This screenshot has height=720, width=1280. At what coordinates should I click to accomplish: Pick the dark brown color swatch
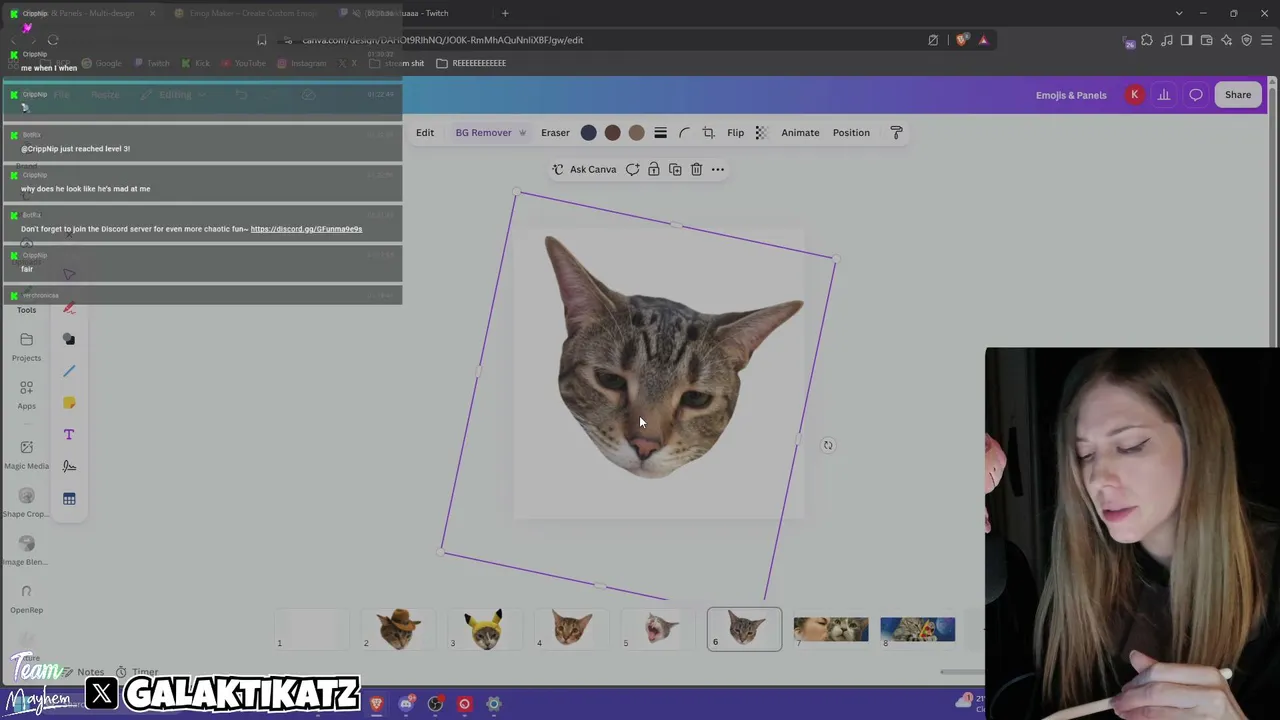[612, 133]
